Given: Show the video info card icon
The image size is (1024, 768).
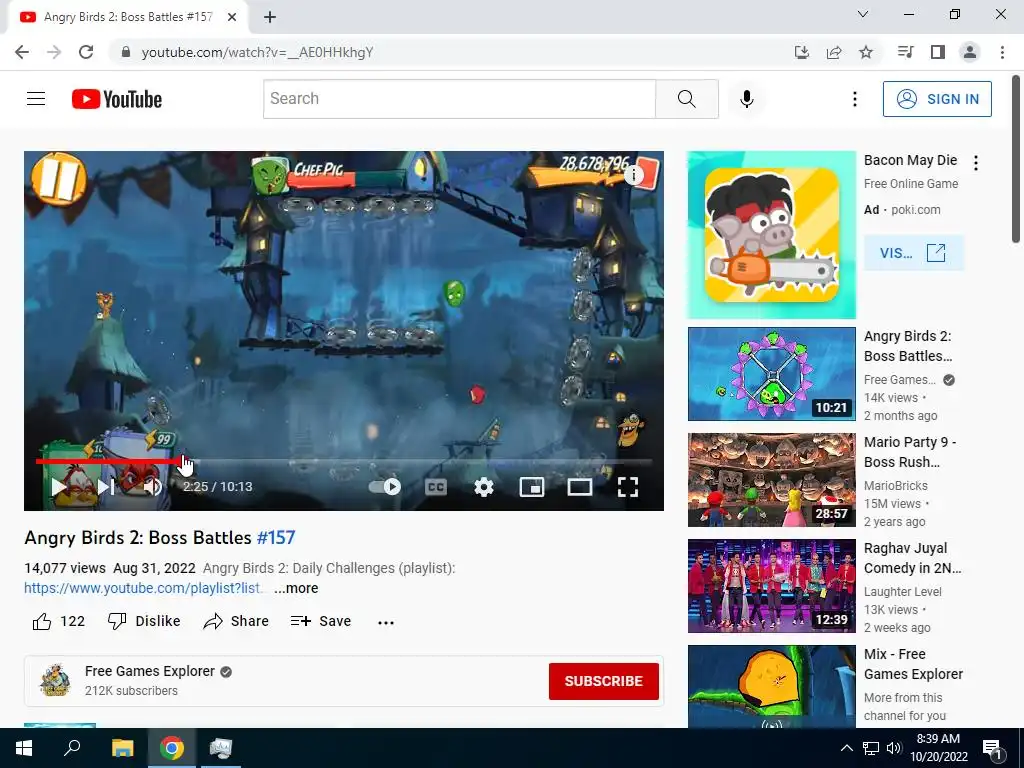Looking at the screenshot, I should point(633,174).
